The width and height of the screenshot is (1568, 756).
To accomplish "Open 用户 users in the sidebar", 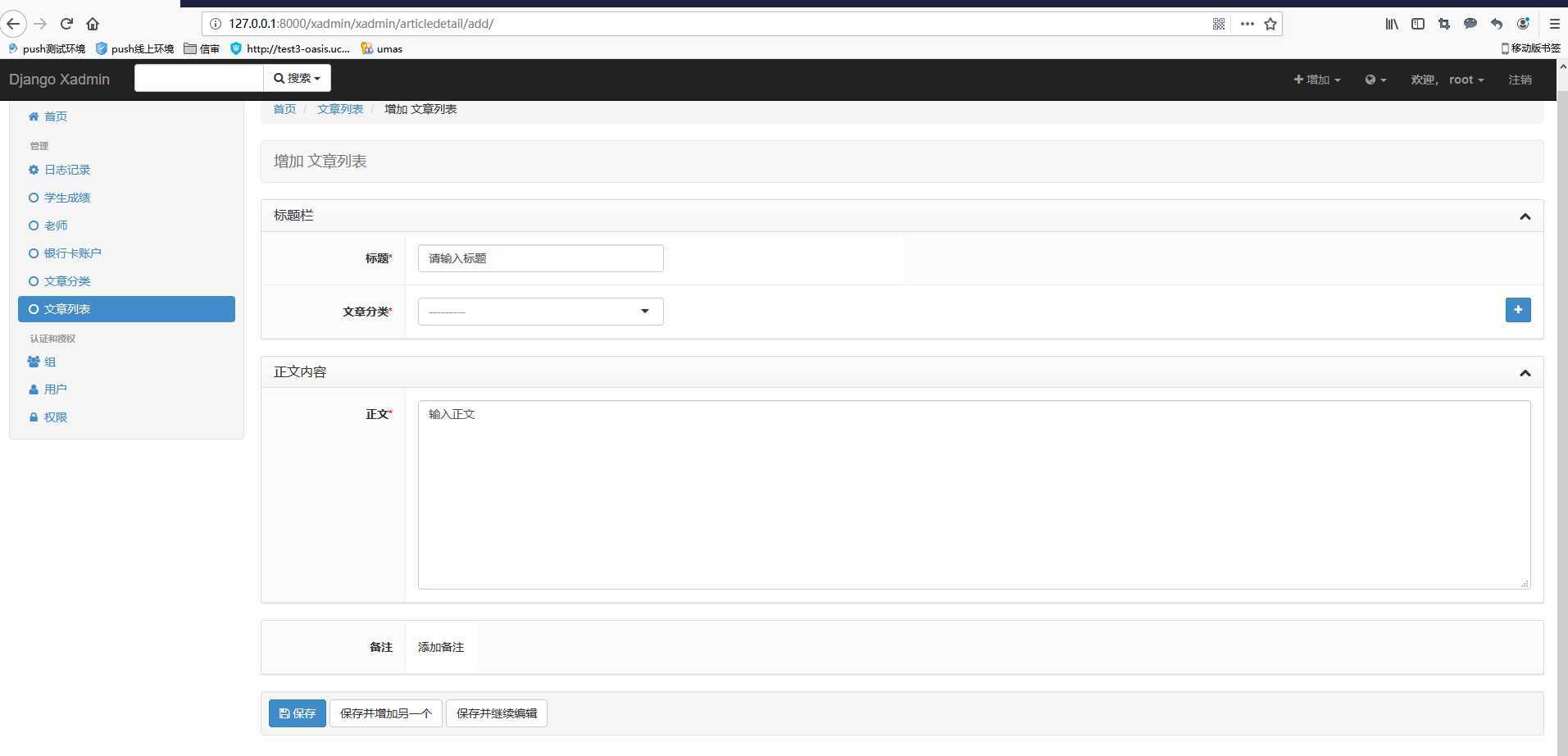I will (126, 389).
